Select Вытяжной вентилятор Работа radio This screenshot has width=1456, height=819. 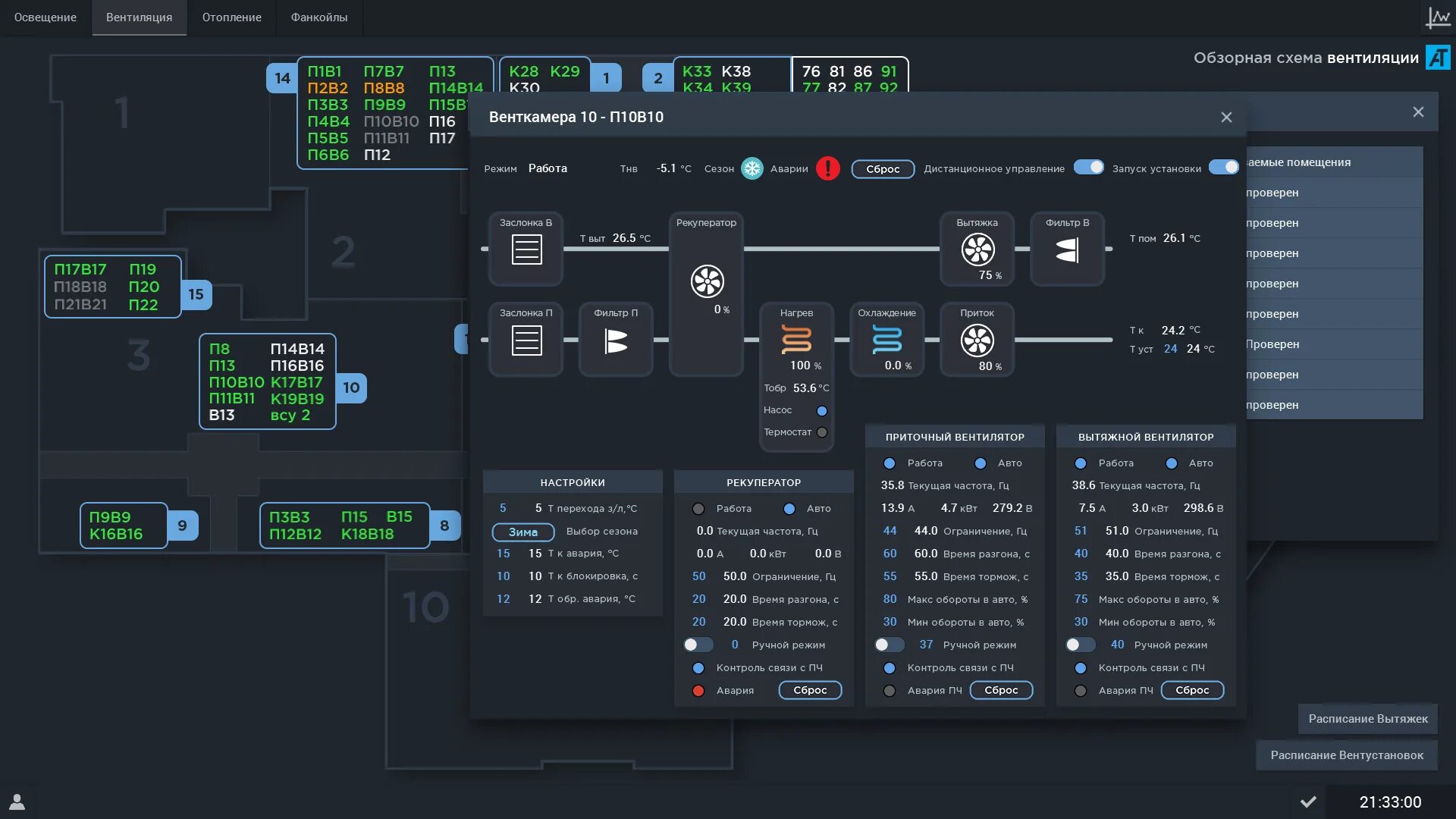click(x=1081, y=463)
